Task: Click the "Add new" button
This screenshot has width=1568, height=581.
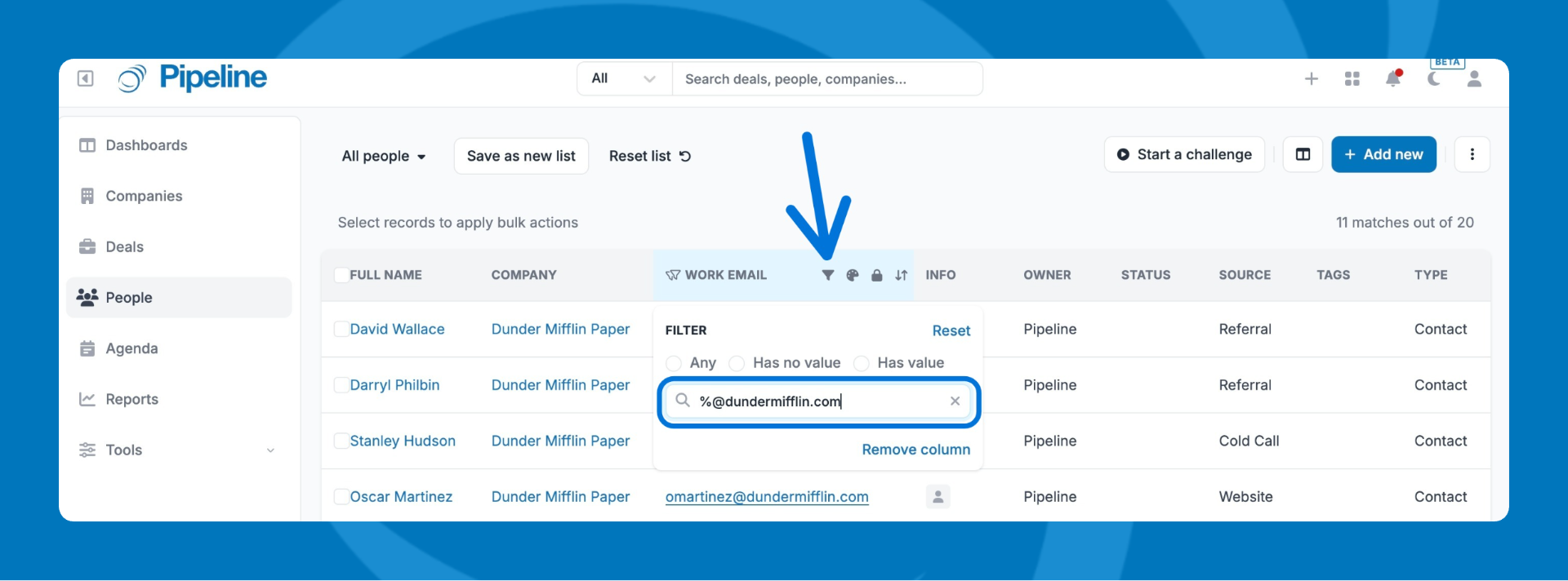Action: pyautogui.click(x=1383, y=154)
